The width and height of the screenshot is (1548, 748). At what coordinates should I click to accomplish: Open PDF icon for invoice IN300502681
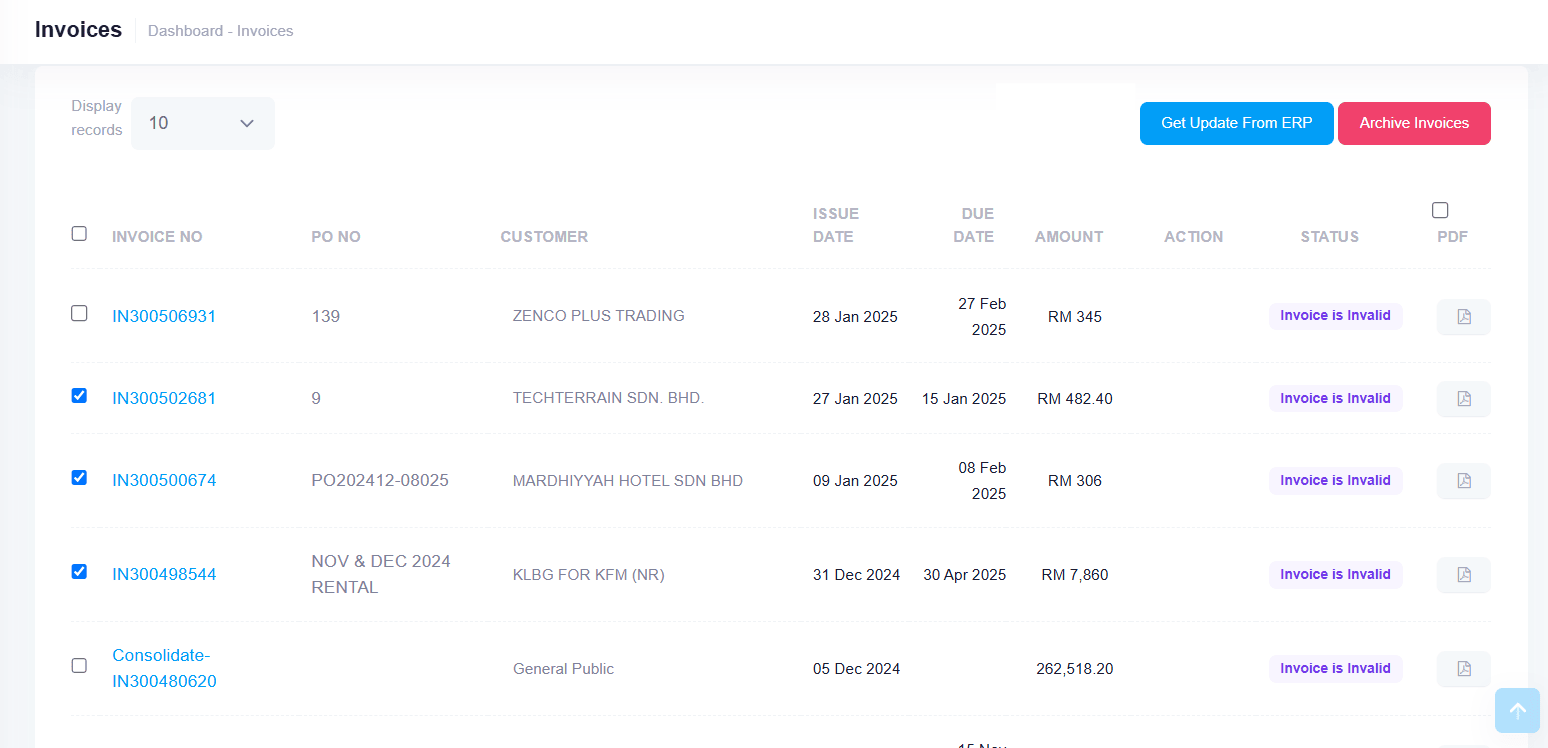[1463, 399]
